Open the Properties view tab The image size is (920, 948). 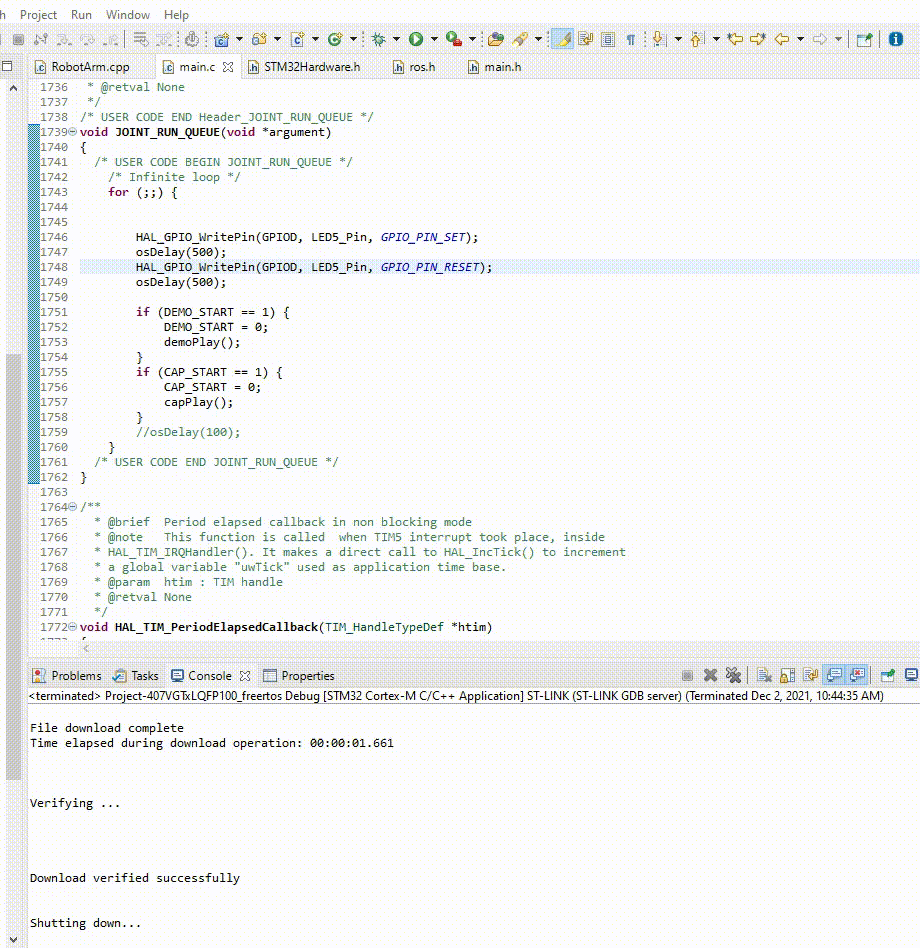point(299,676)
